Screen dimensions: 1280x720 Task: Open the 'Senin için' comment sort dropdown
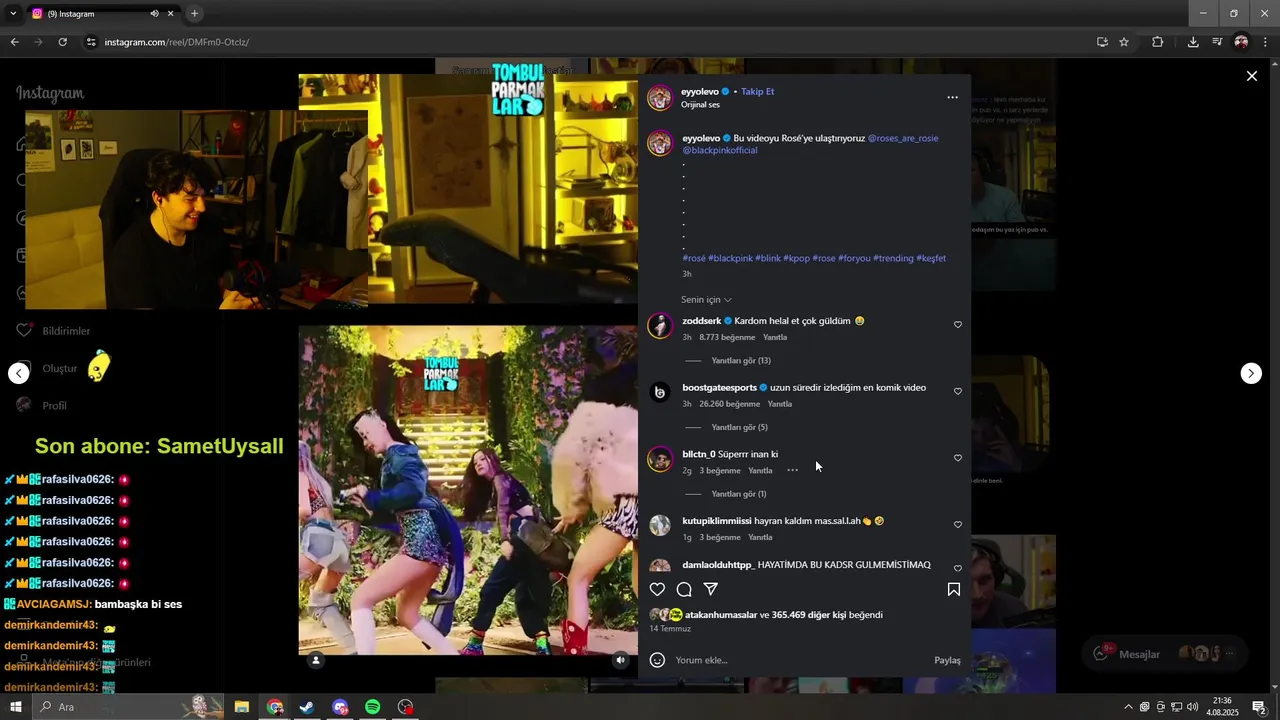point(706,300)
